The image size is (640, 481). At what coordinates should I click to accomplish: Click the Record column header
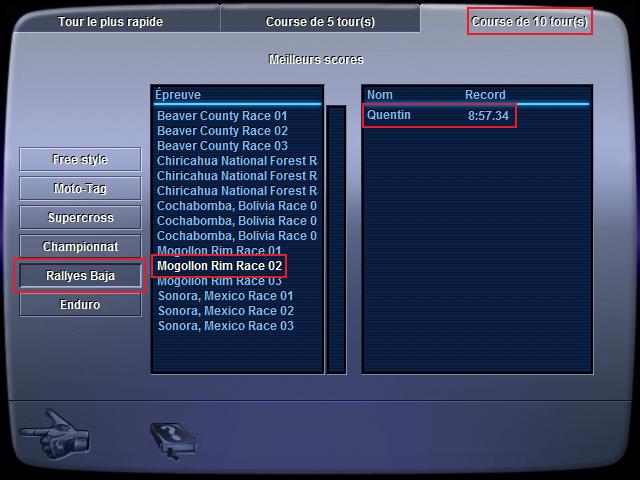click(485, 95)
